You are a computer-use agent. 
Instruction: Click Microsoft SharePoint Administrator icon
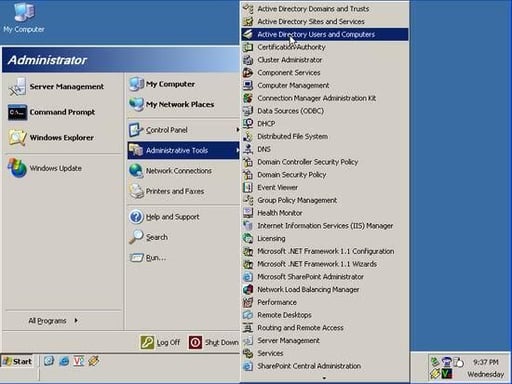click(248, 277)
